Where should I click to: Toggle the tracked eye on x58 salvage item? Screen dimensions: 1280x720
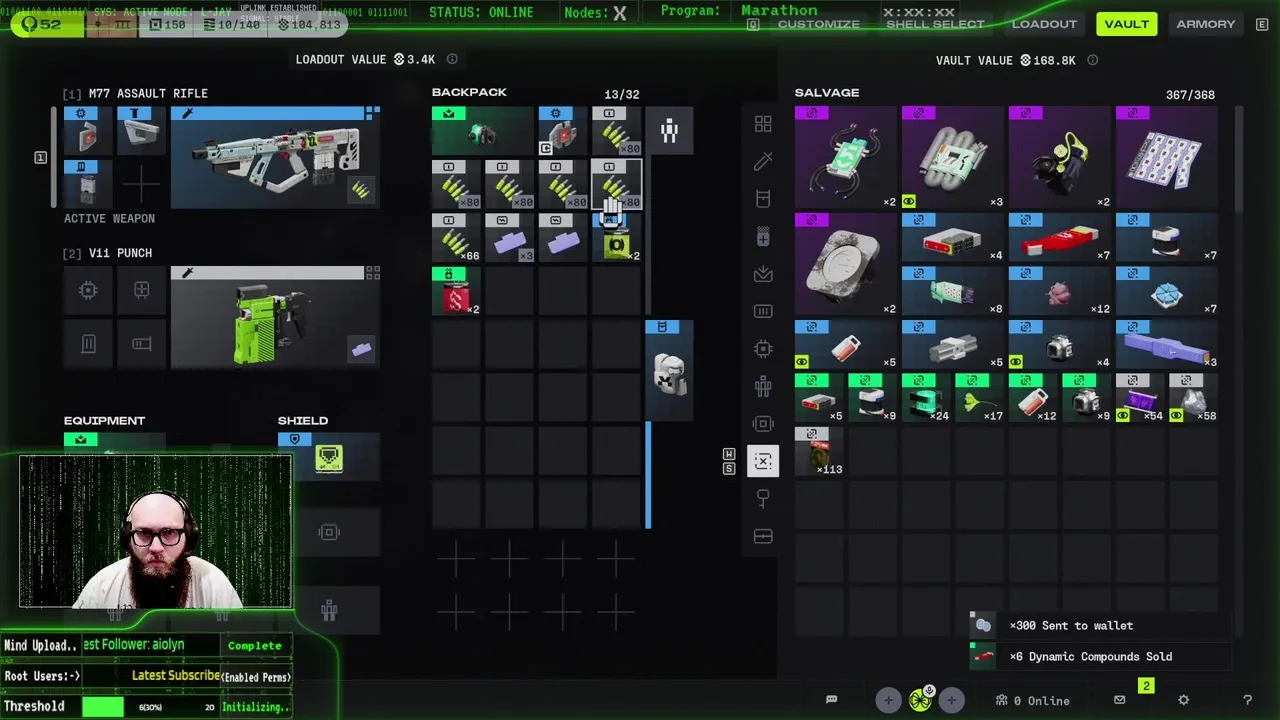pyautogui.click(x=1176, y=415)
